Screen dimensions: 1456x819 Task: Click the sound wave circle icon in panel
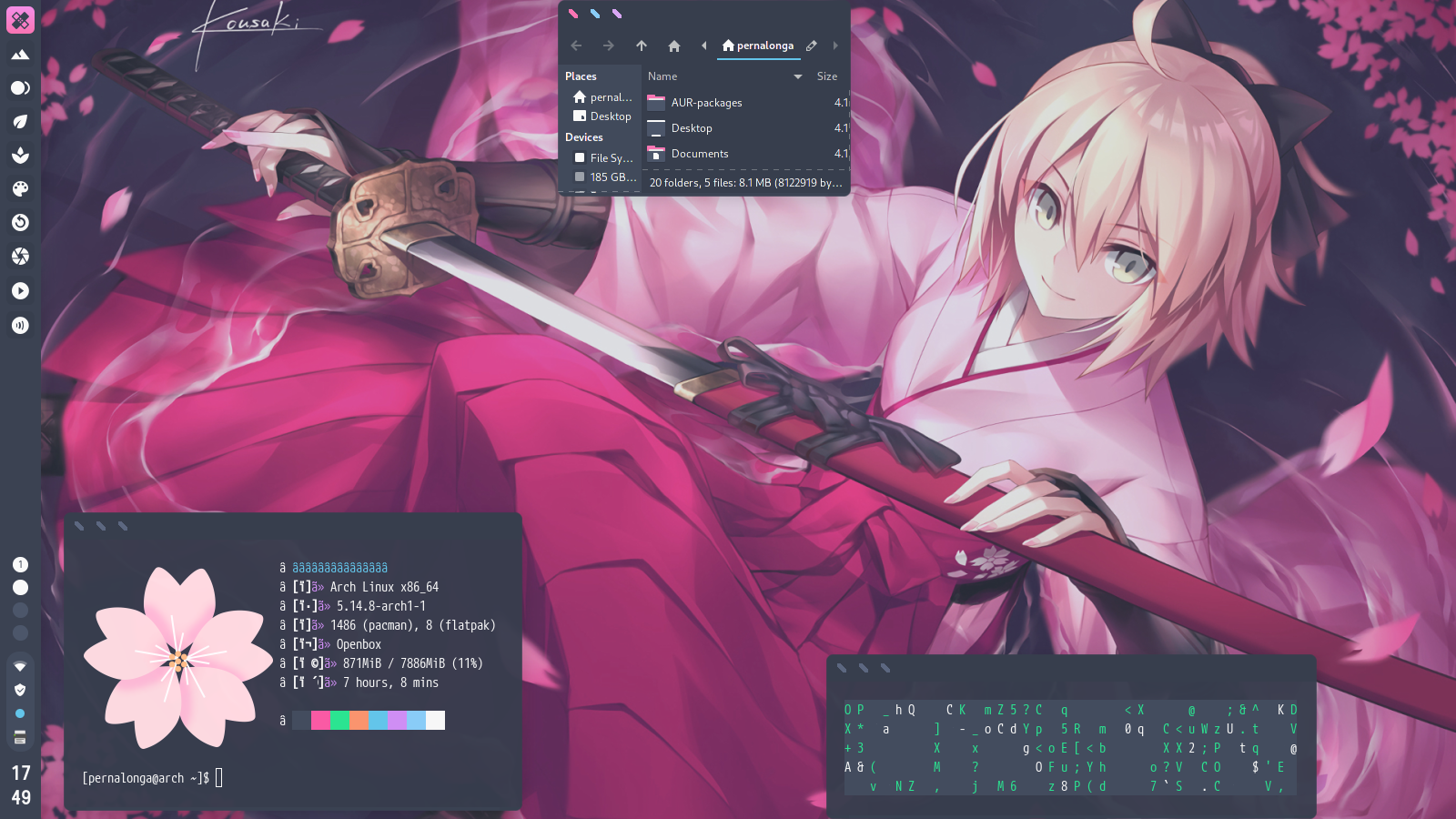point(20,325)
